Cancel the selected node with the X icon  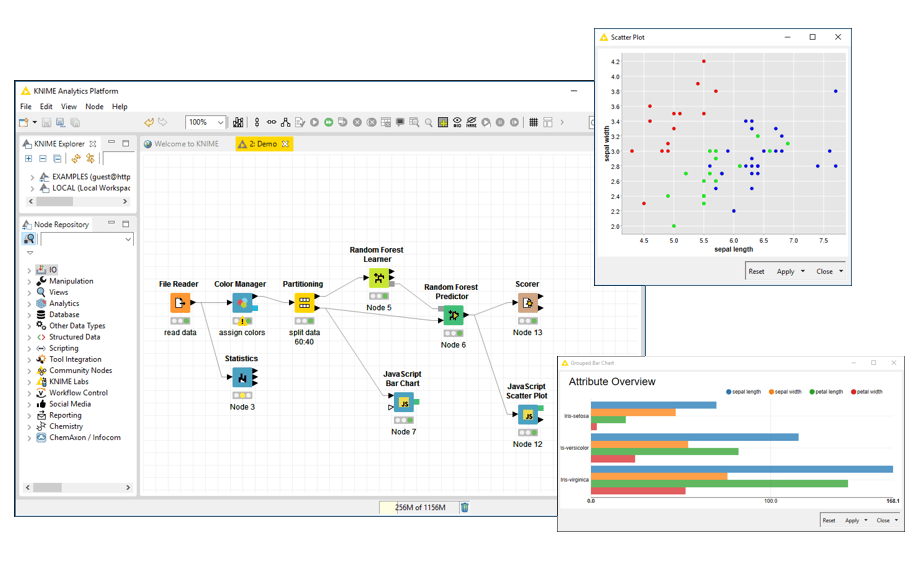357,122
